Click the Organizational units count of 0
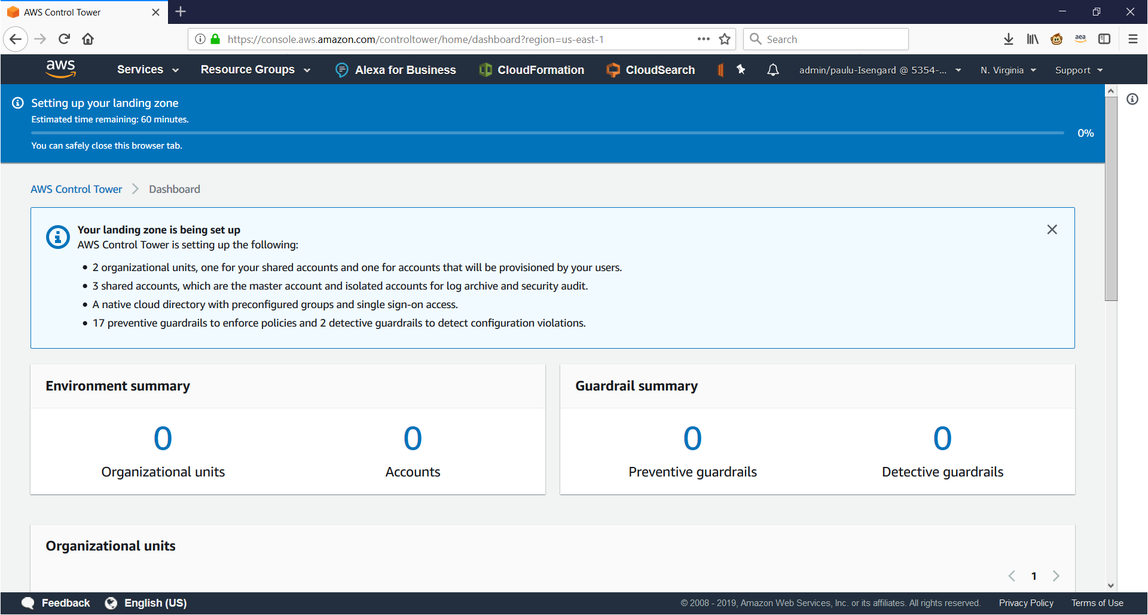 [x=163, y=438]
